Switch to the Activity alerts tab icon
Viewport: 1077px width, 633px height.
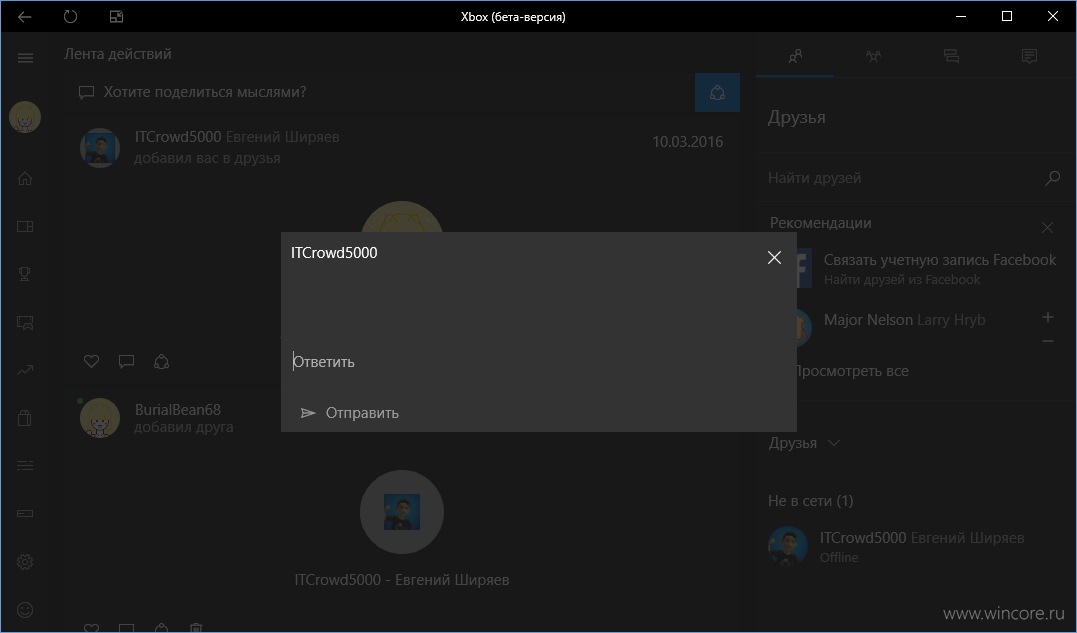pos(1029,56)
